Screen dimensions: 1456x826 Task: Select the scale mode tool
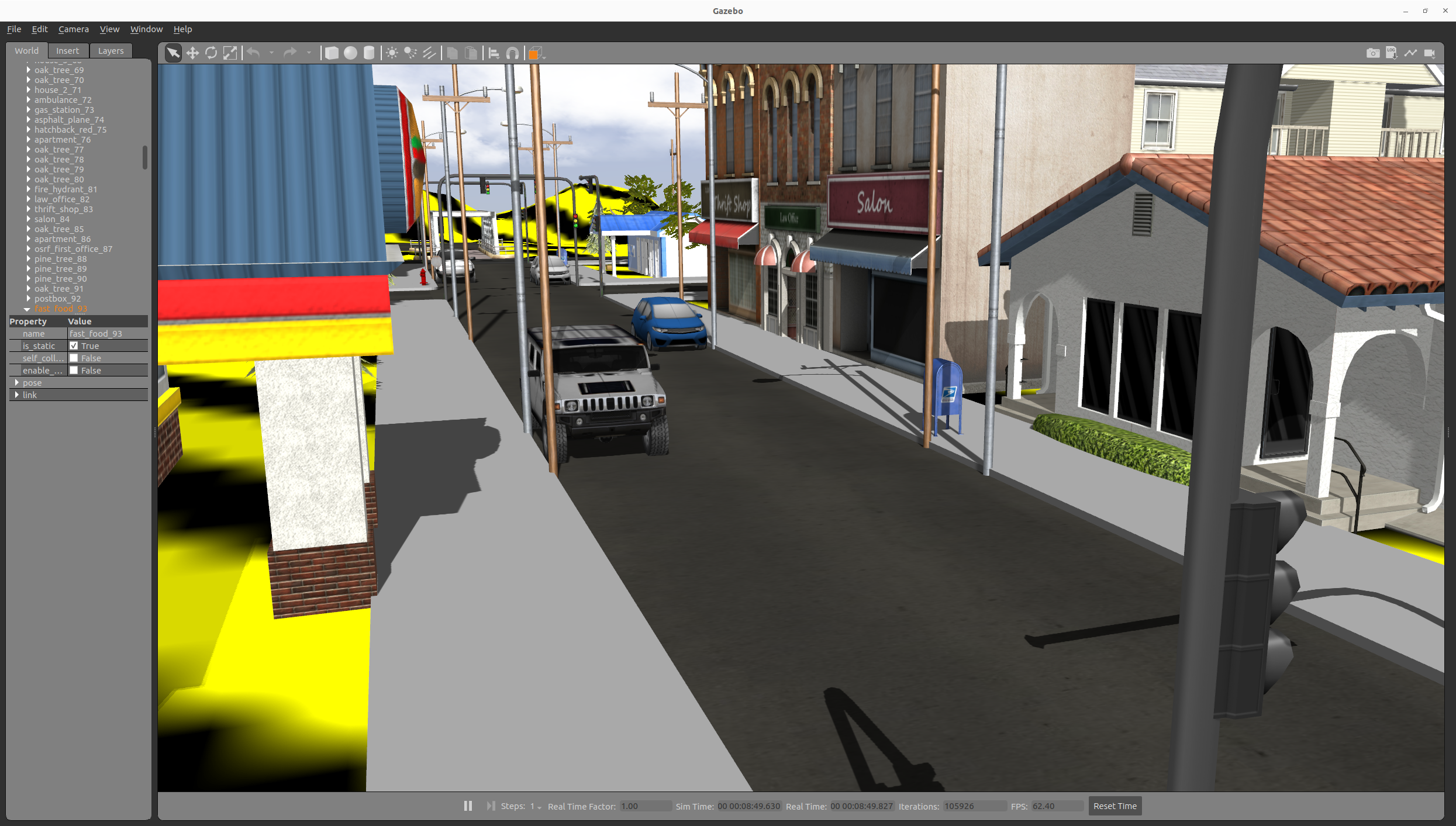pos(230,53)
